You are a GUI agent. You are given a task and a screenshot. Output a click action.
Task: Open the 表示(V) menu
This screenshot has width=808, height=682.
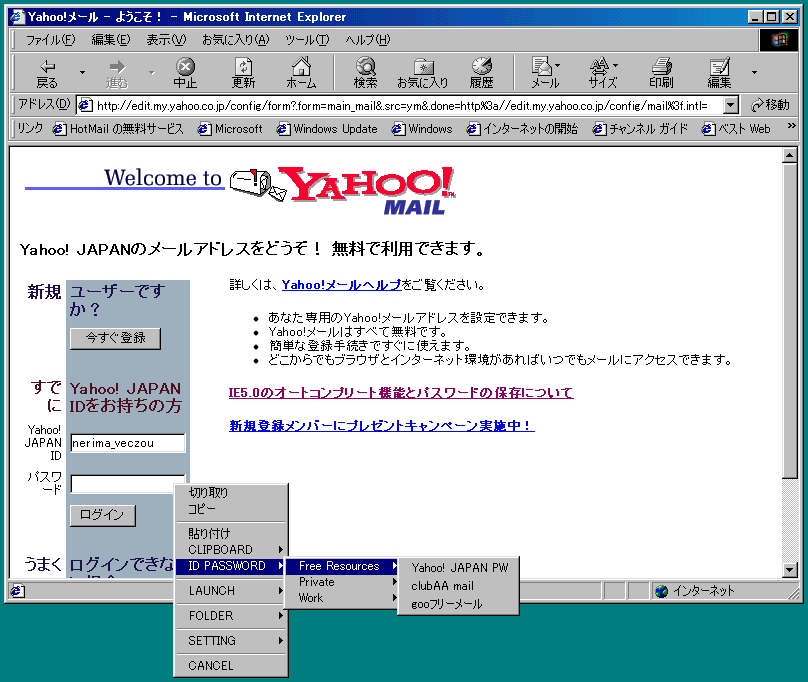[166, 40]
